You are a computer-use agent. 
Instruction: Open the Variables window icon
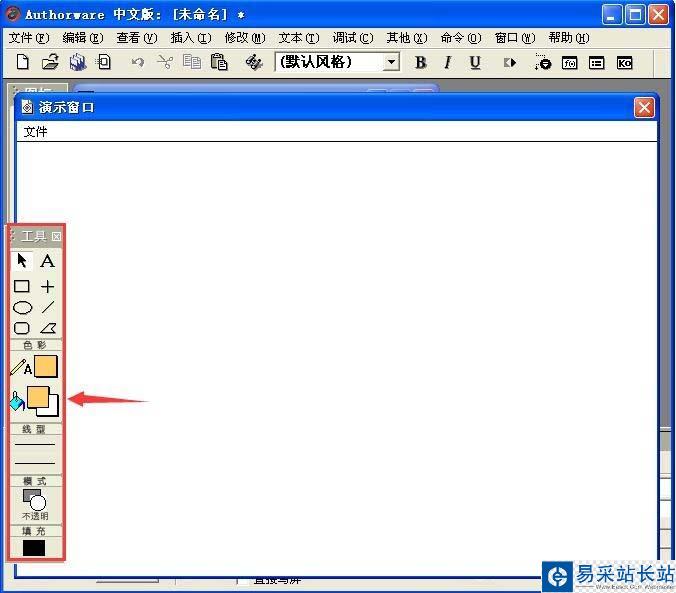597,63
